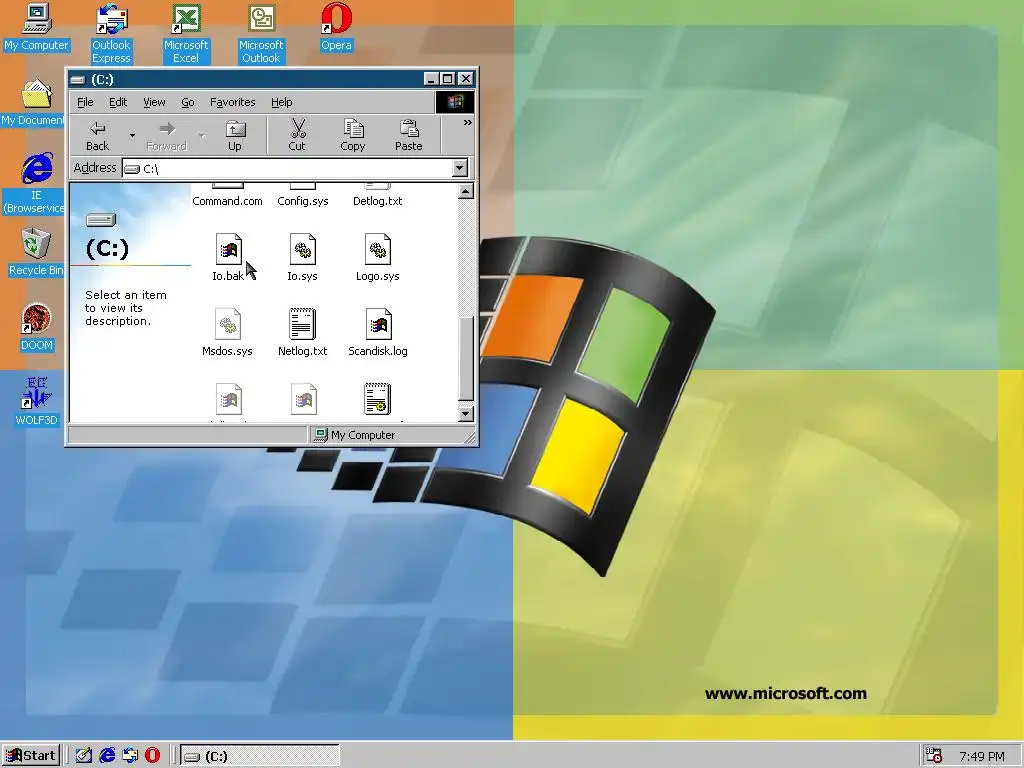Open the Back history dropdown arrow

(132, 135)
